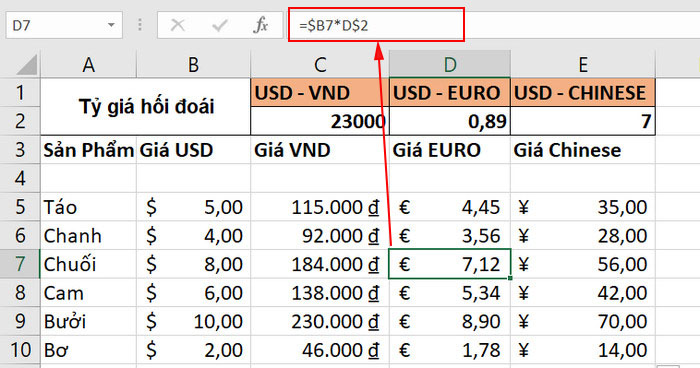Click the 'Chanh' product cell

click(x=88, y=235)
